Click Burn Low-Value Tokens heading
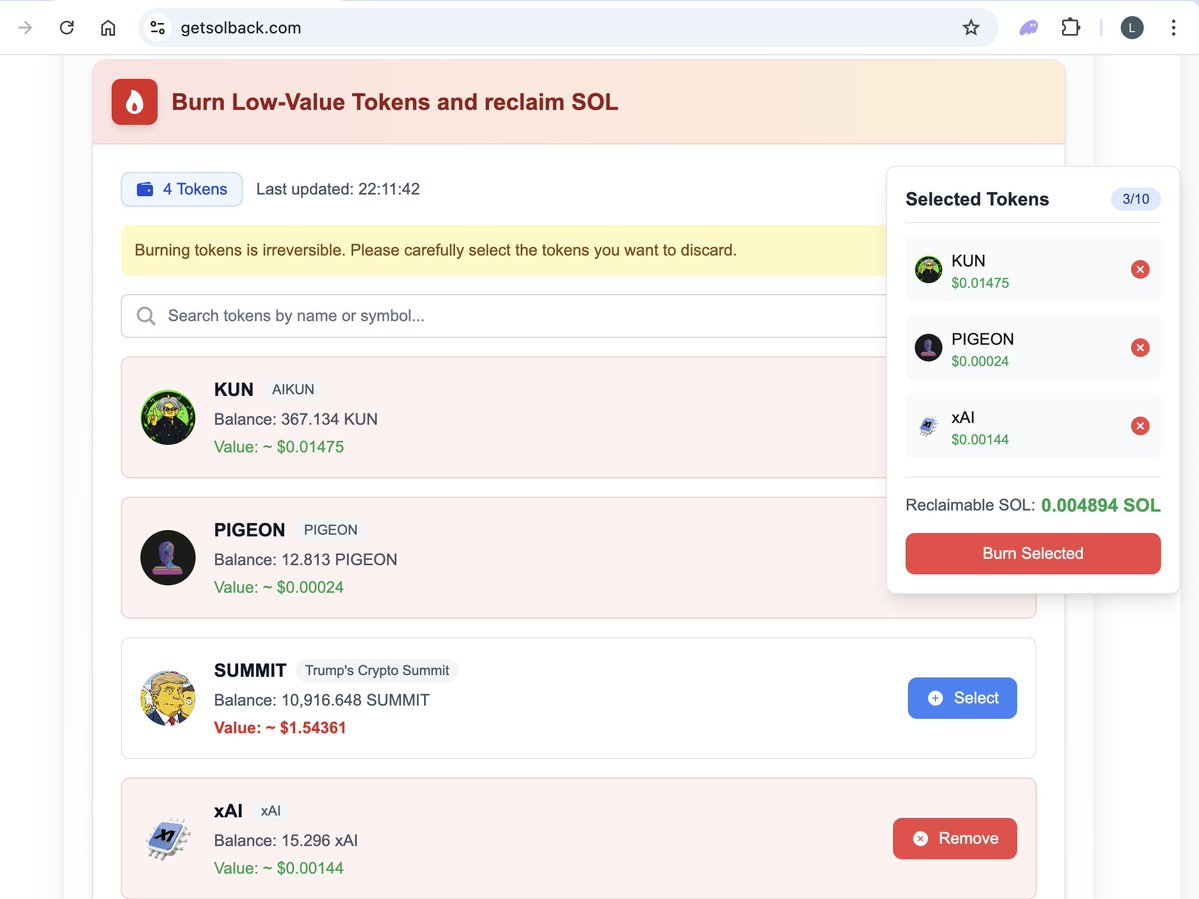Image resolution: width=1199 pixels, height=899 pixels. pos(395,102)
